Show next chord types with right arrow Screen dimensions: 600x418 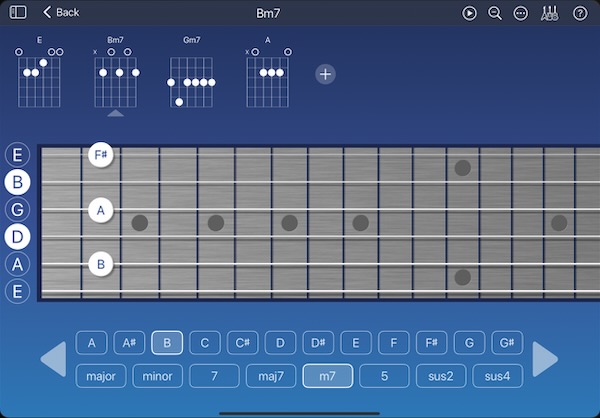(x=545, y=359)
